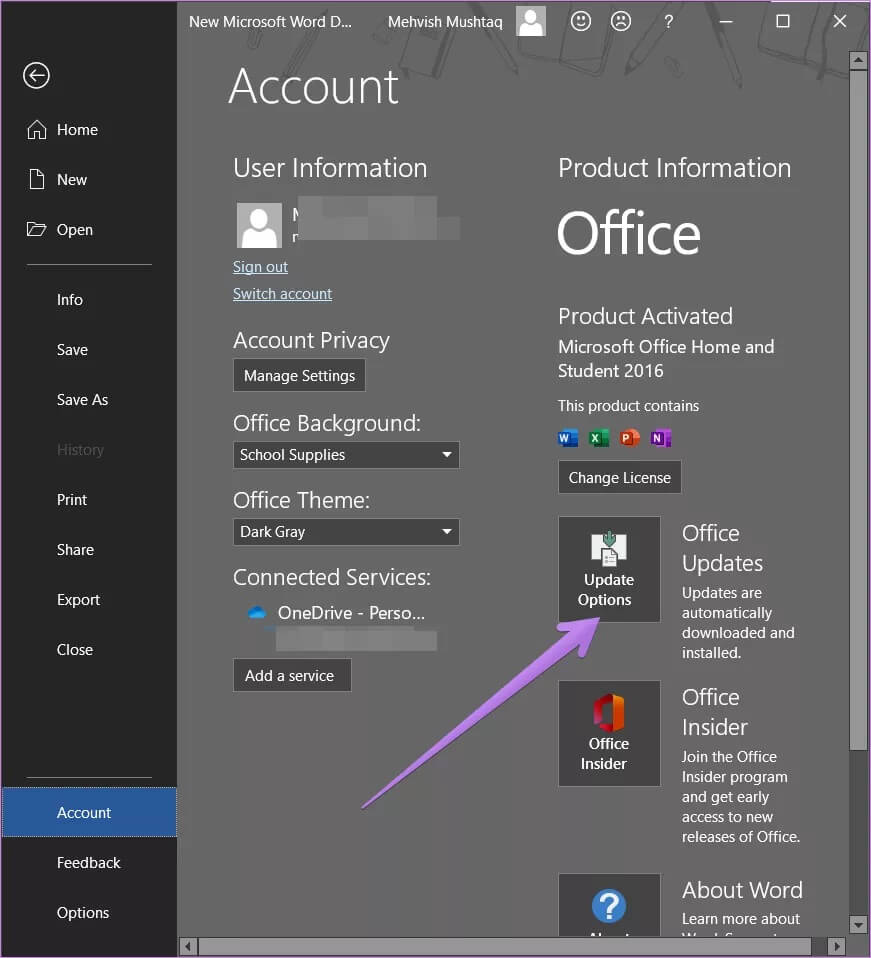Click the Change License button
The image size is (871, 958).
[x=619, y=477]
